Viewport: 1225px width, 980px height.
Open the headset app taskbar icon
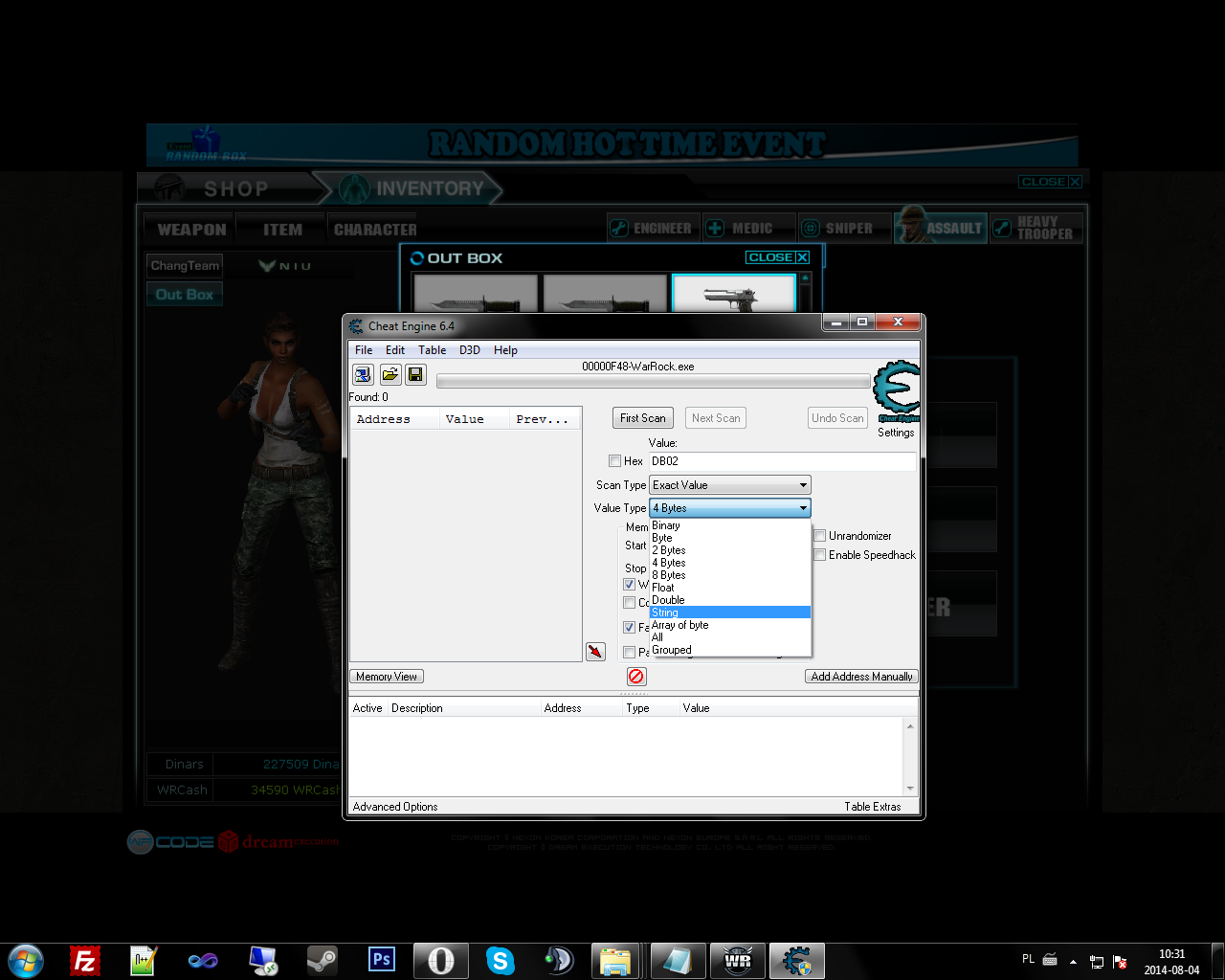(559, 960)
